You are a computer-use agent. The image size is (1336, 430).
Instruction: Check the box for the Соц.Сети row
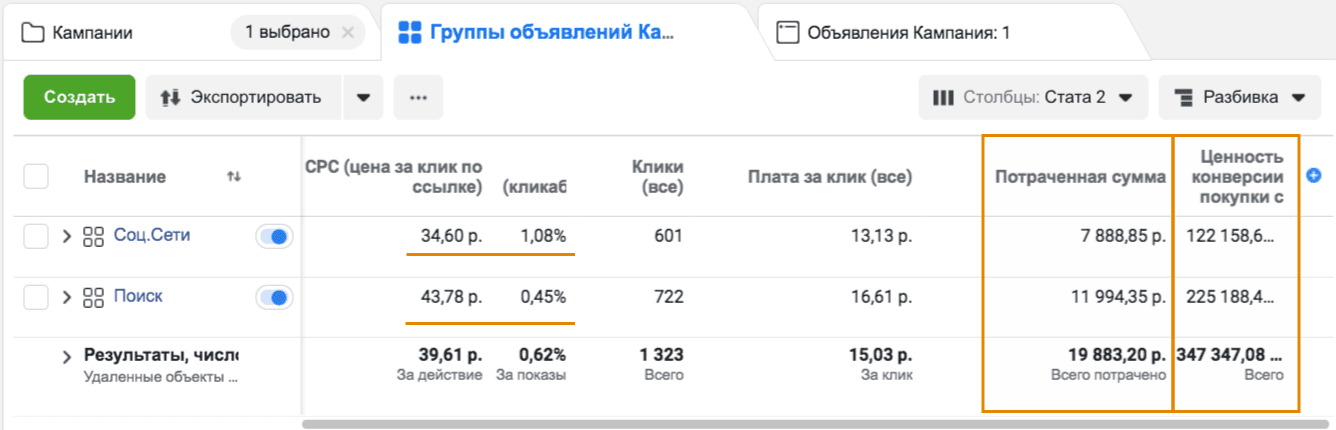tap(36, 237)
